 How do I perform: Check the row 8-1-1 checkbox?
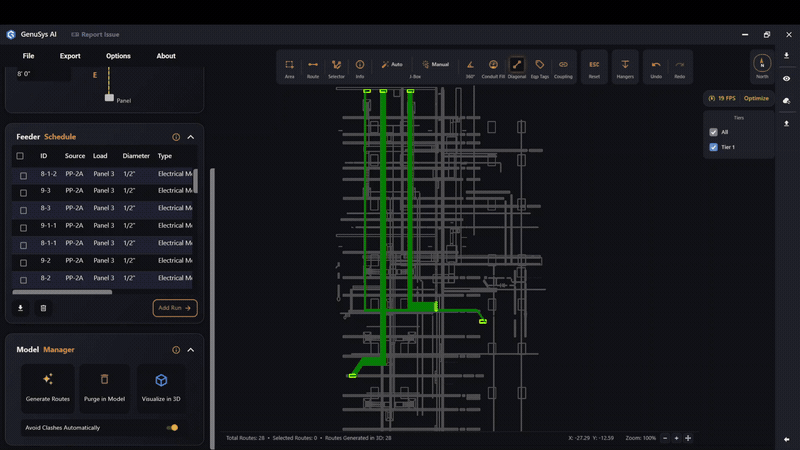pyautogui.click(x=23, y=245)
